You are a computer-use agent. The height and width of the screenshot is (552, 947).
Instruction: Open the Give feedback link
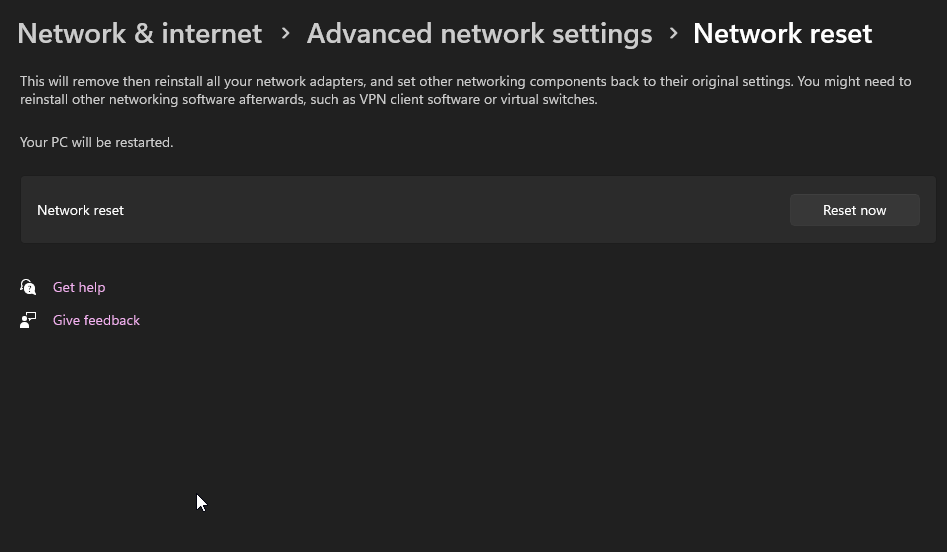click(96, 320)
